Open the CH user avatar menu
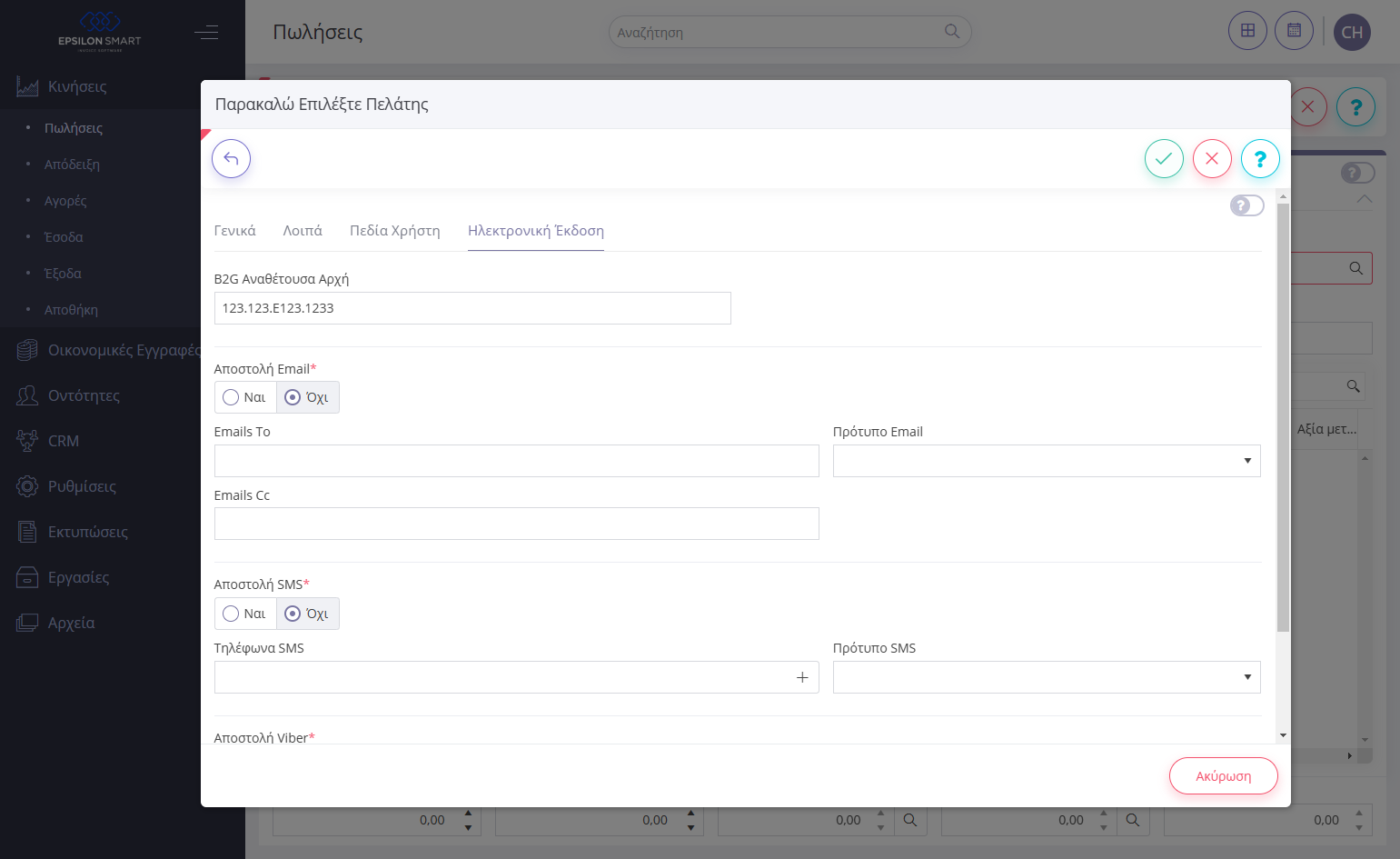This screenshot has width=1400, height=859. 1352,32
